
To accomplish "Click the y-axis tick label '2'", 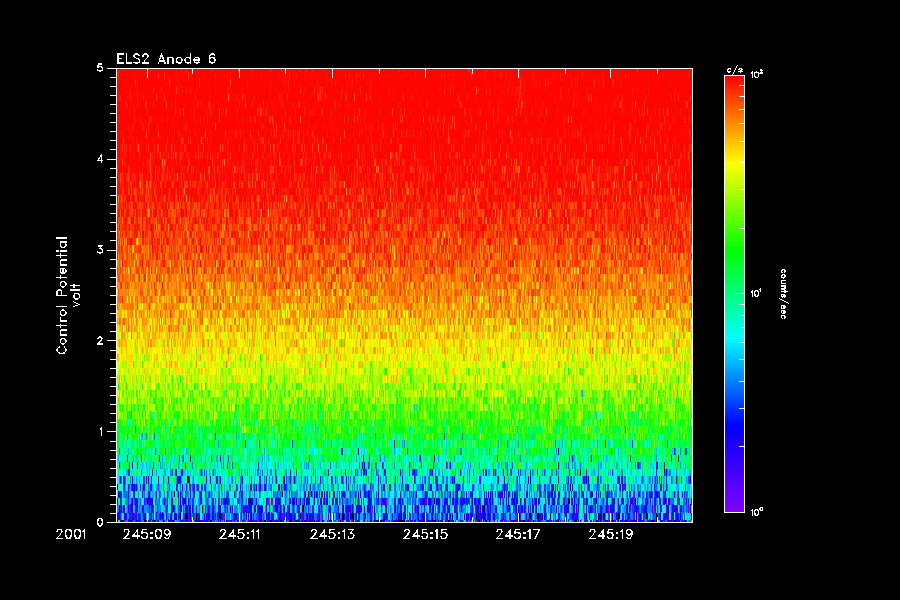I will 100,340.
